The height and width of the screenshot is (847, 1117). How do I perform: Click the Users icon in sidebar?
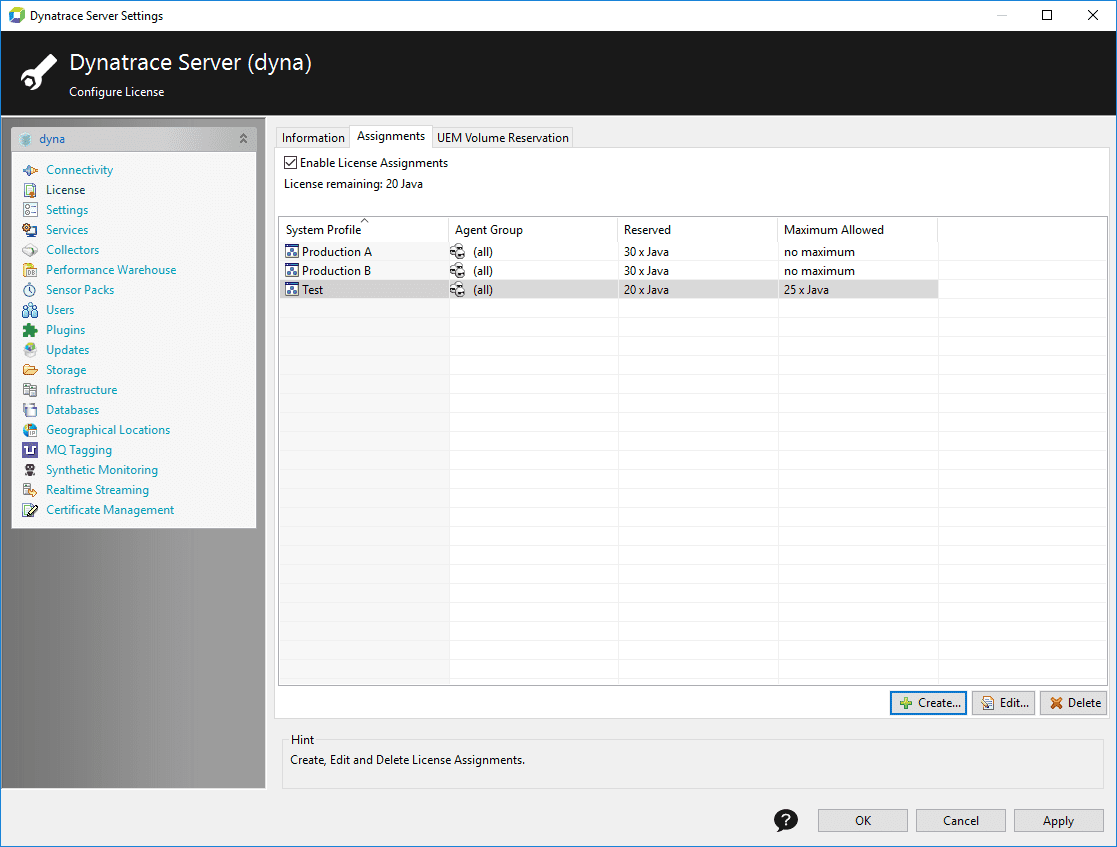[30, 310]
